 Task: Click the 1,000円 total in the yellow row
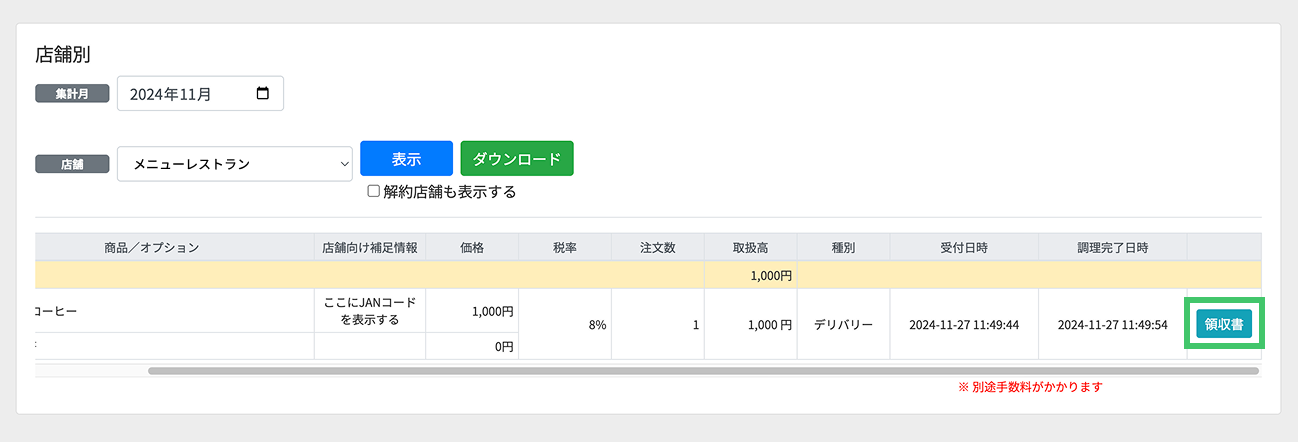772,275
